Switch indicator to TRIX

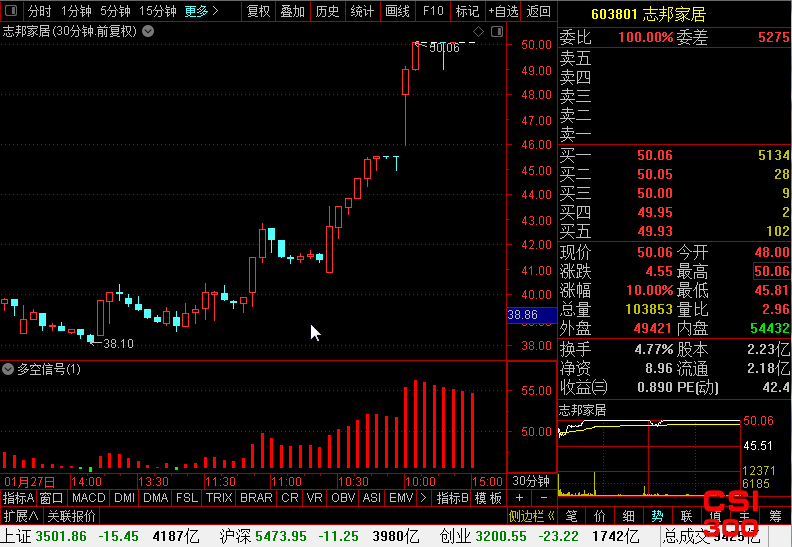coord(219,498)
